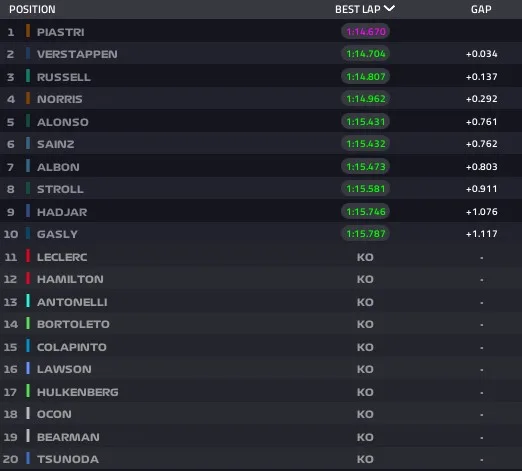Viewport: 522px width, 471px height.
Task: Click the green team color bar beside BORTOLETO
Action: [x=28, y=323]
